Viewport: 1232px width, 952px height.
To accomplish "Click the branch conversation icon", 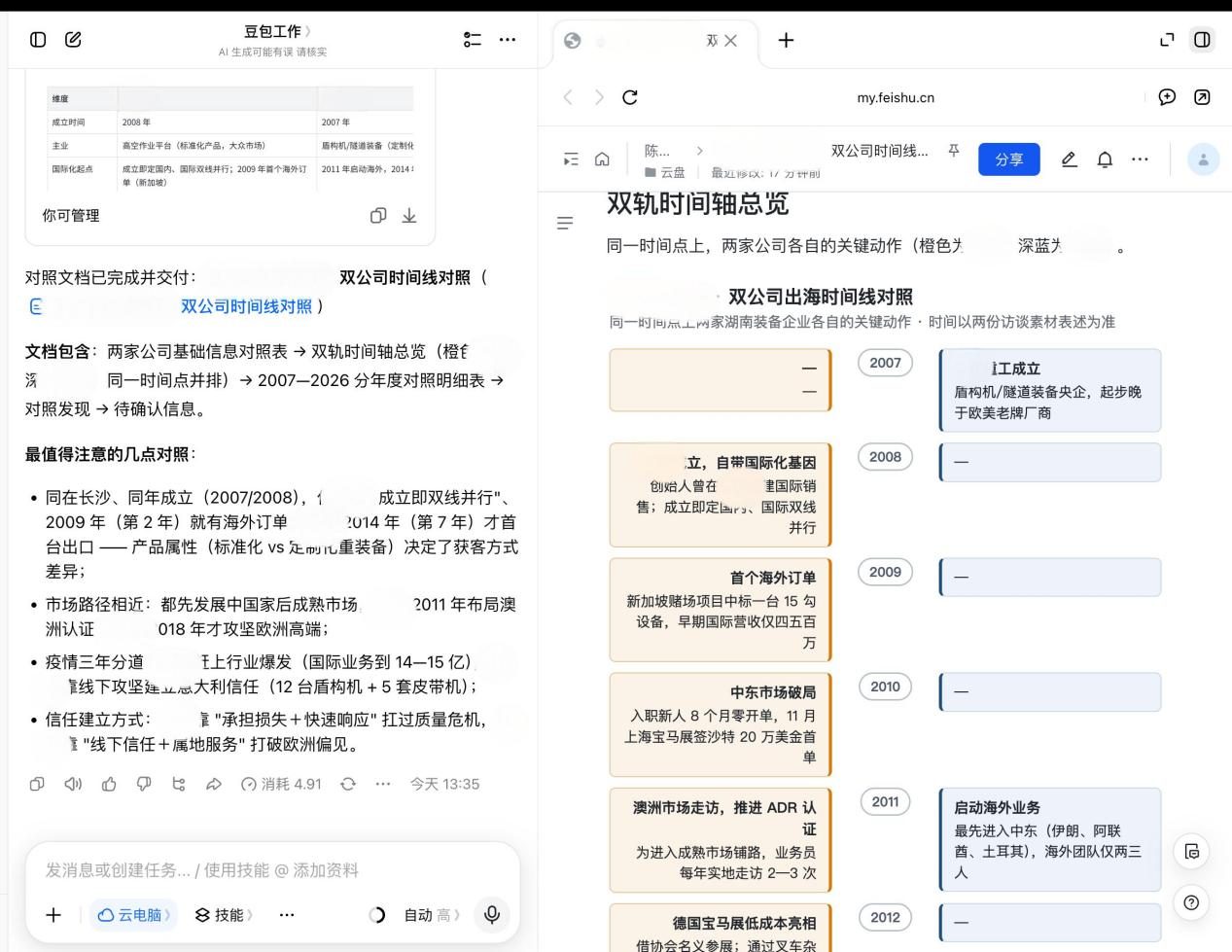I will (179, 784).
